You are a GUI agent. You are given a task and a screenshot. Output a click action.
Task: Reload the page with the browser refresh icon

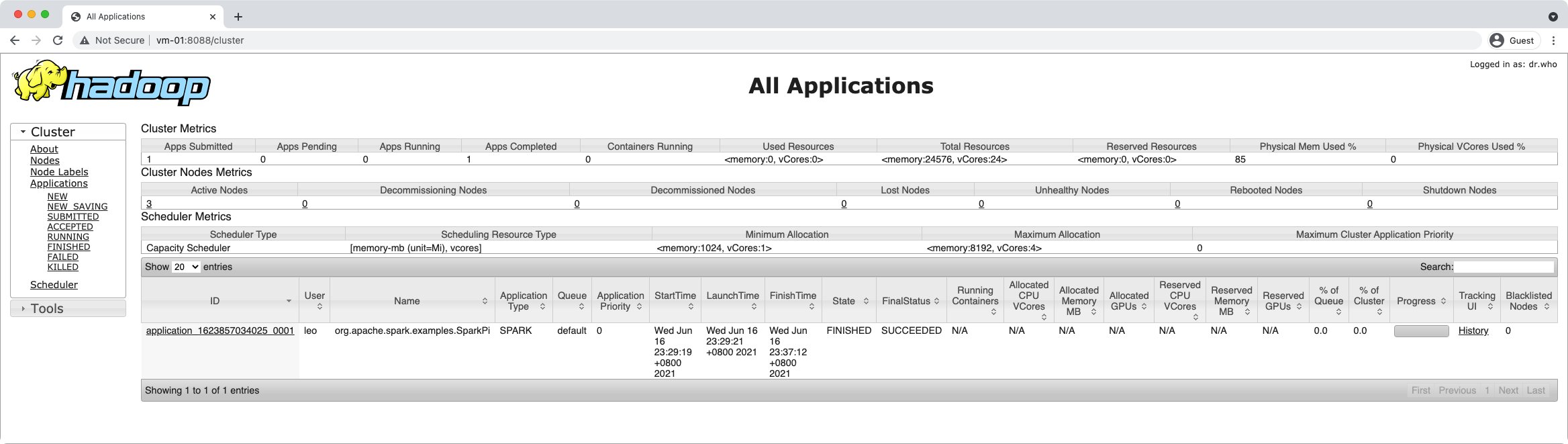[58, 40]
